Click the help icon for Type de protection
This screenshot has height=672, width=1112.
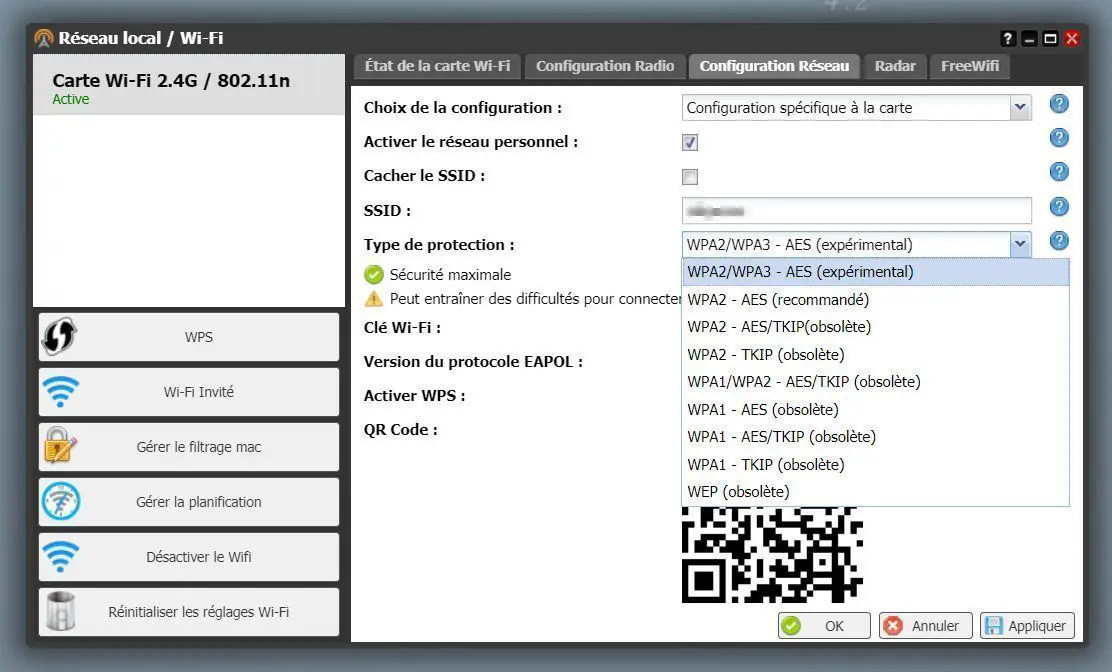[x=1059, y=241]
